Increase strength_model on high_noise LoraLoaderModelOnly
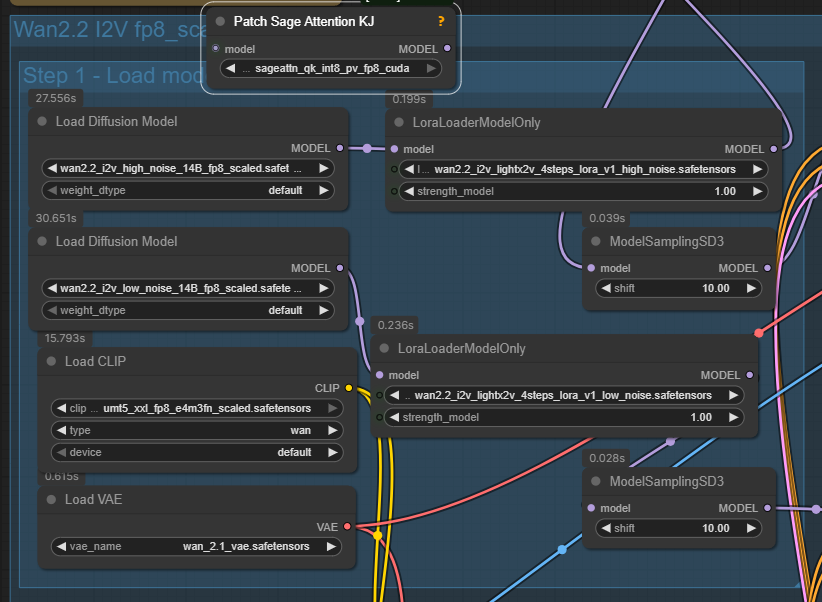 758,191
